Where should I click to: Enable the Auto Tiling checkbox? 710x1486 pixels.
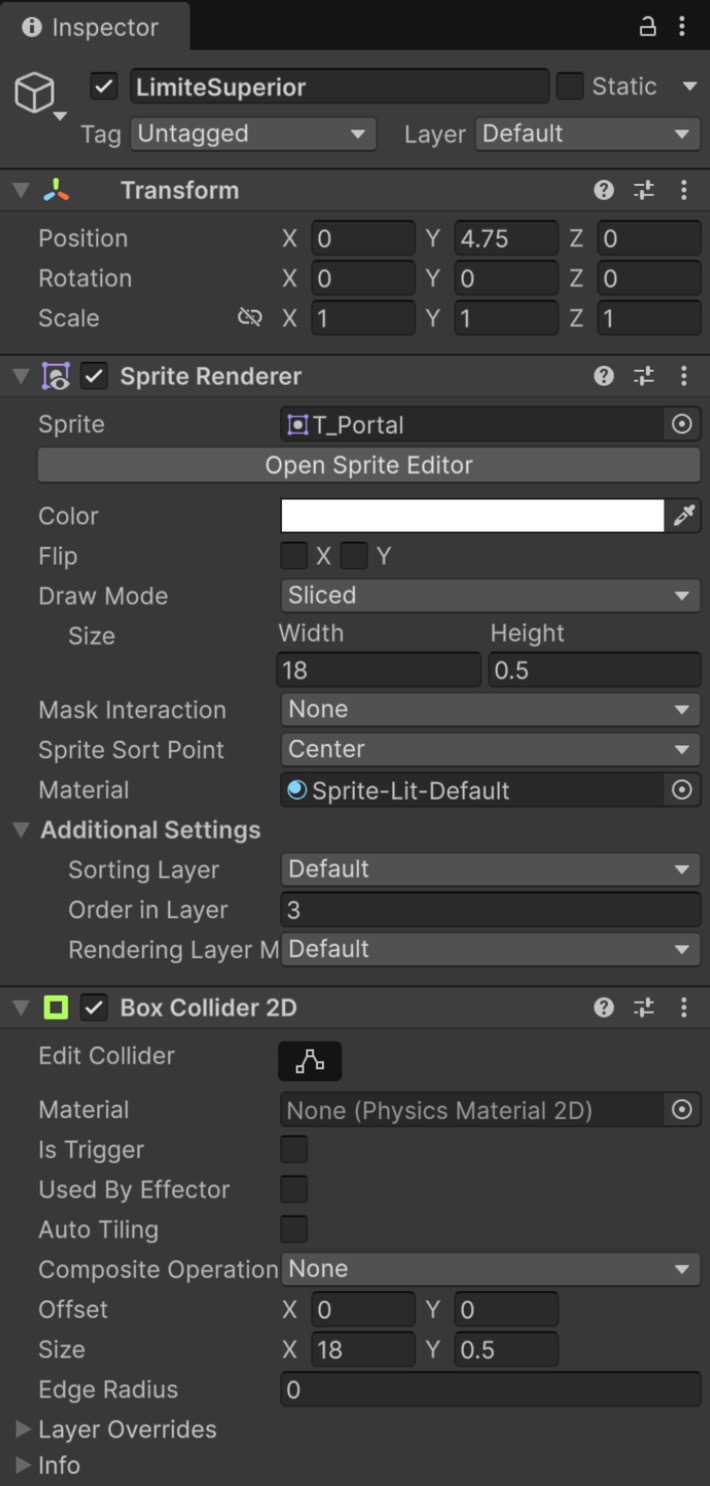coord(294,1230)
